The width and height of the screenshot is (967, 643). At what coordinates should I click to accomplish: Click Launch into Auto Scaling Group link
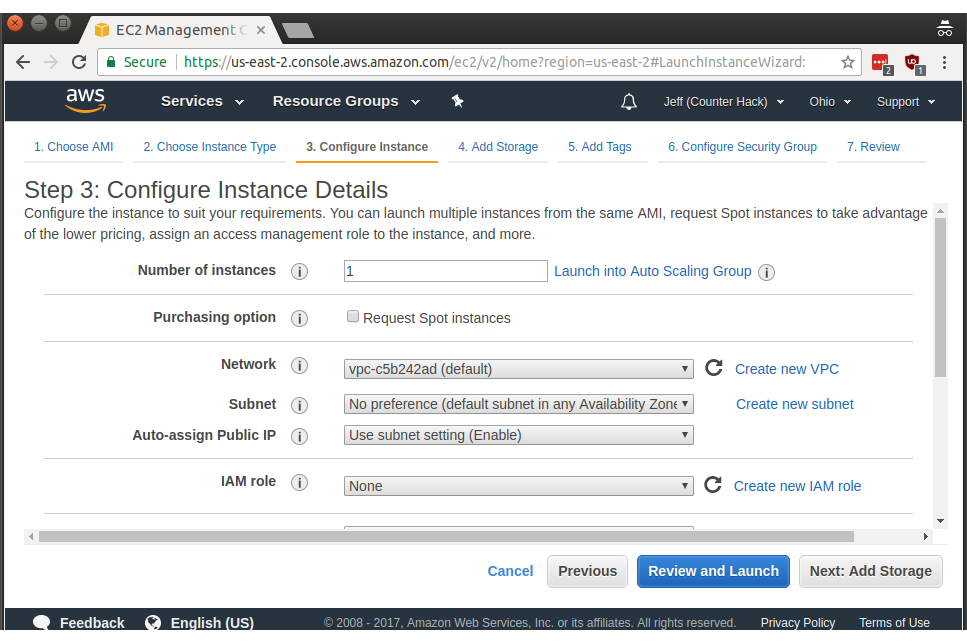pos(652,271)
